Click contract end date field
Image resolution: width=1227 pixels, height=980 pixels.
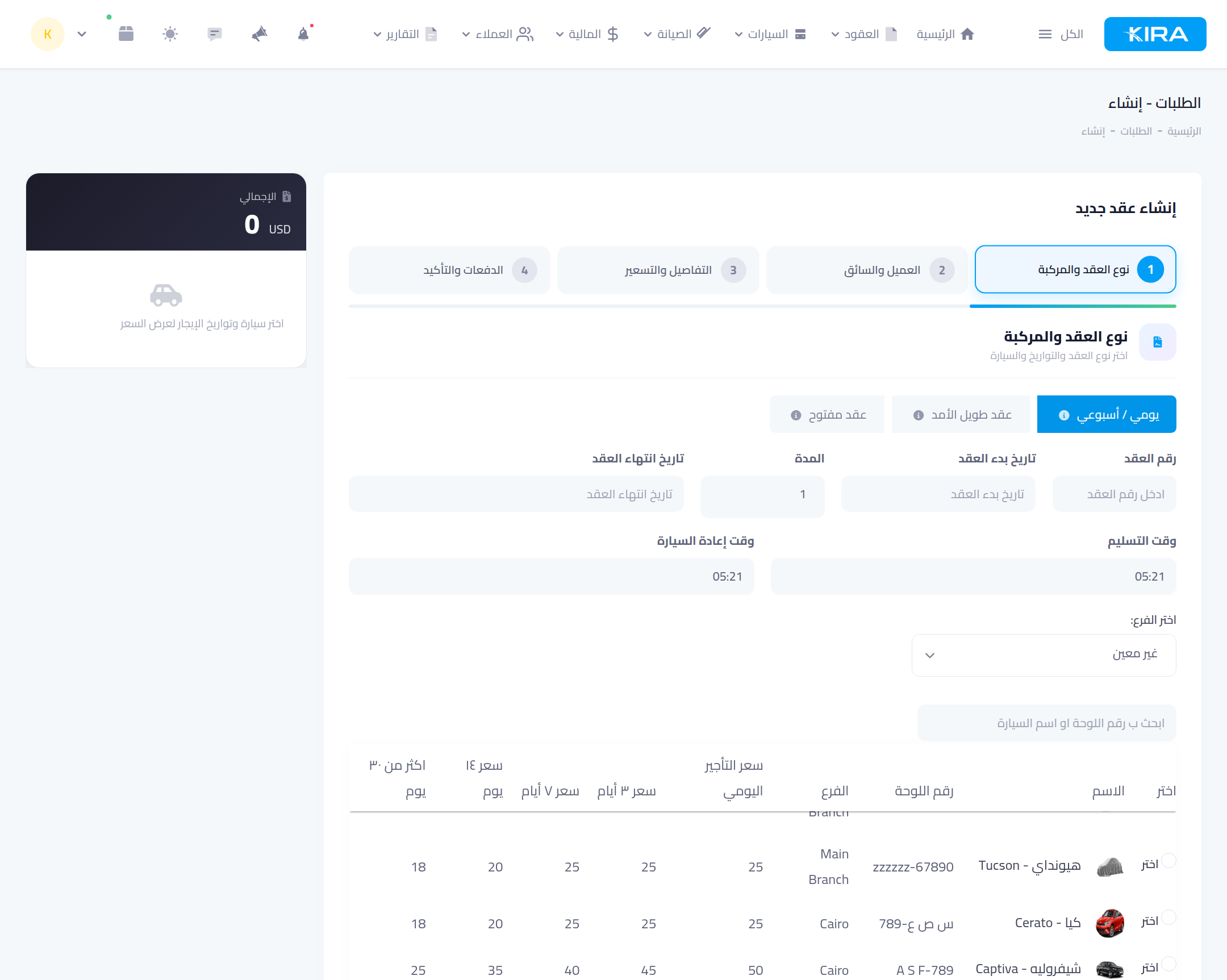coord(516,494)
